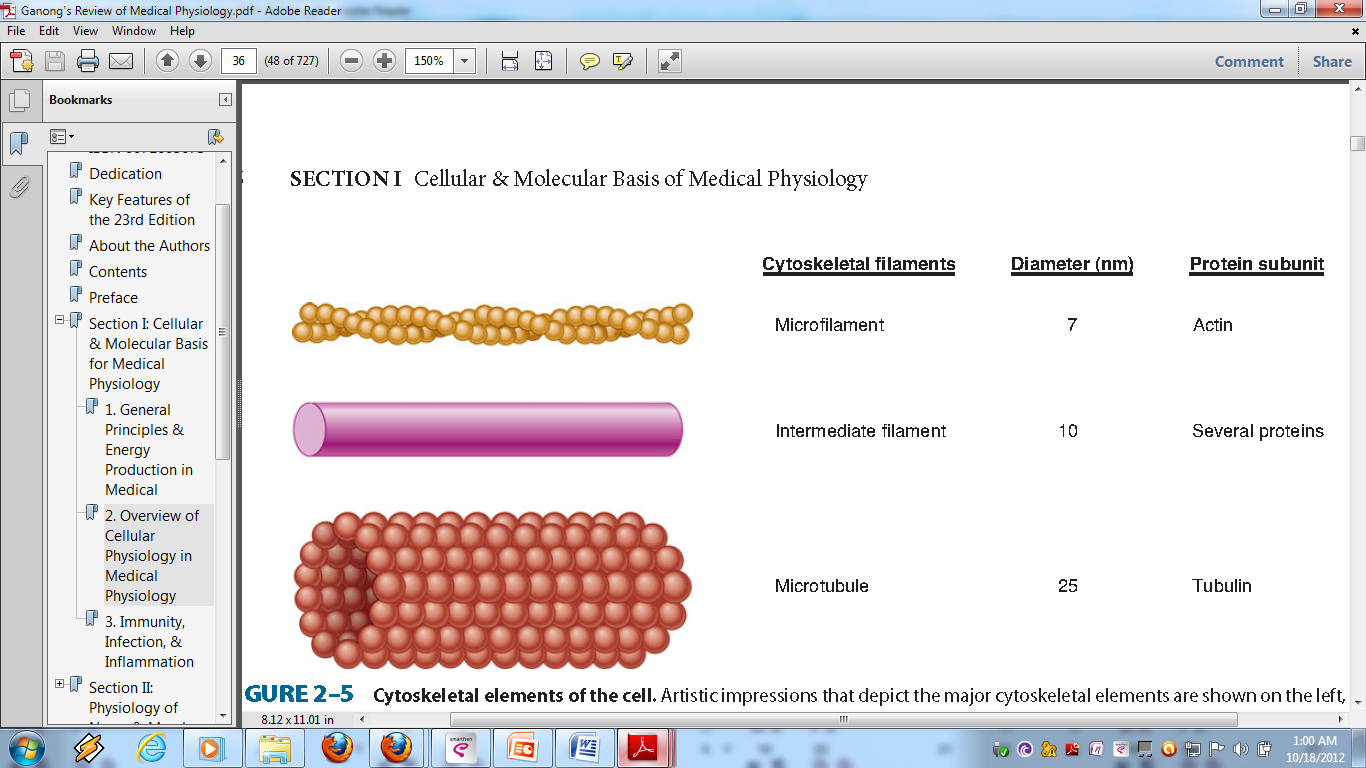Expand Section II bookmark tree node

point(60,684)
